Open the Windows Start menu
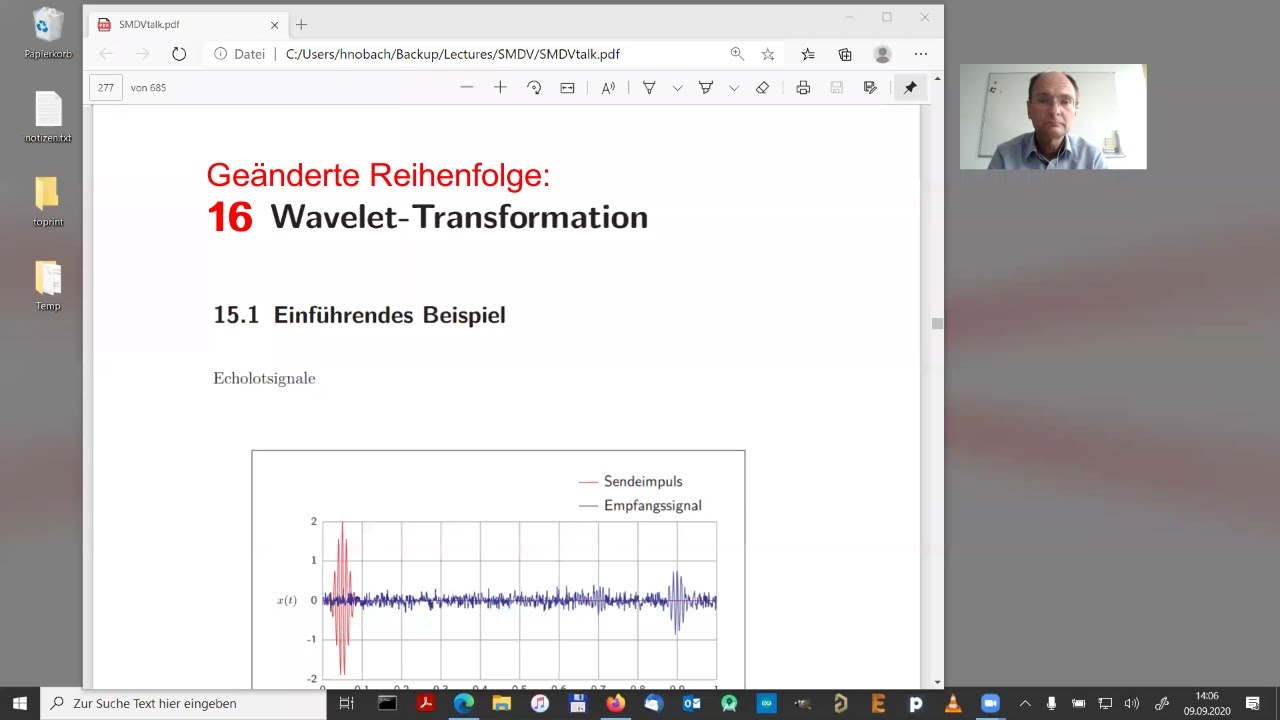 [x=20, y=703]
